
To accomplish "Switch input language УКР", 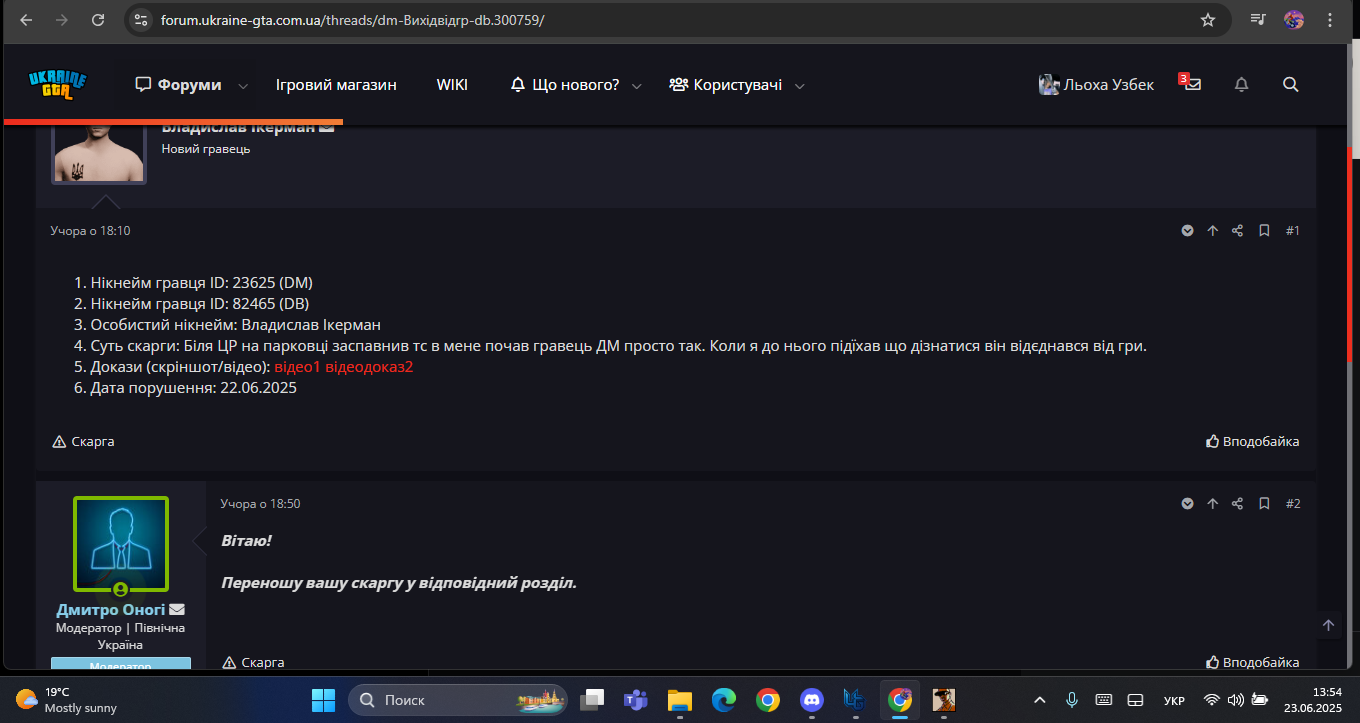I will click(1174, 700).
